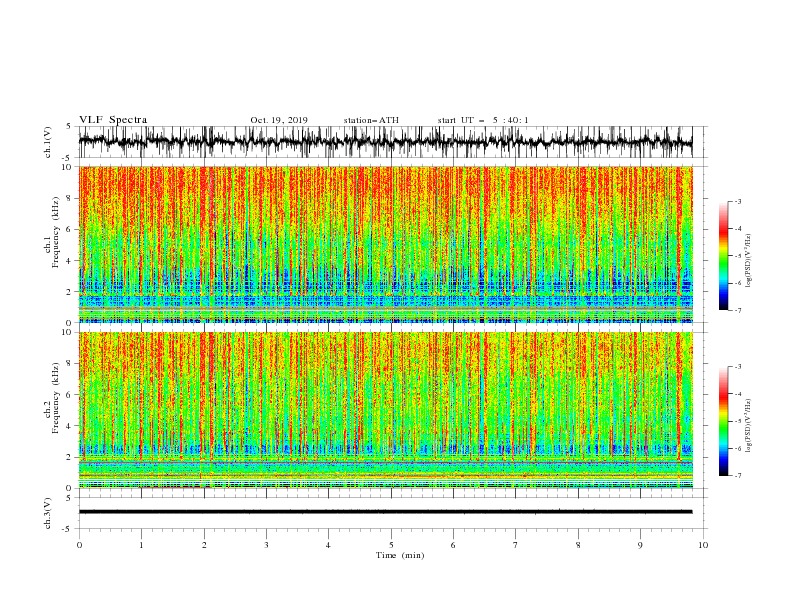Click the "7" tick on the time axis
Viewport: 792px width, 612px height.
(x=516, y=545)
